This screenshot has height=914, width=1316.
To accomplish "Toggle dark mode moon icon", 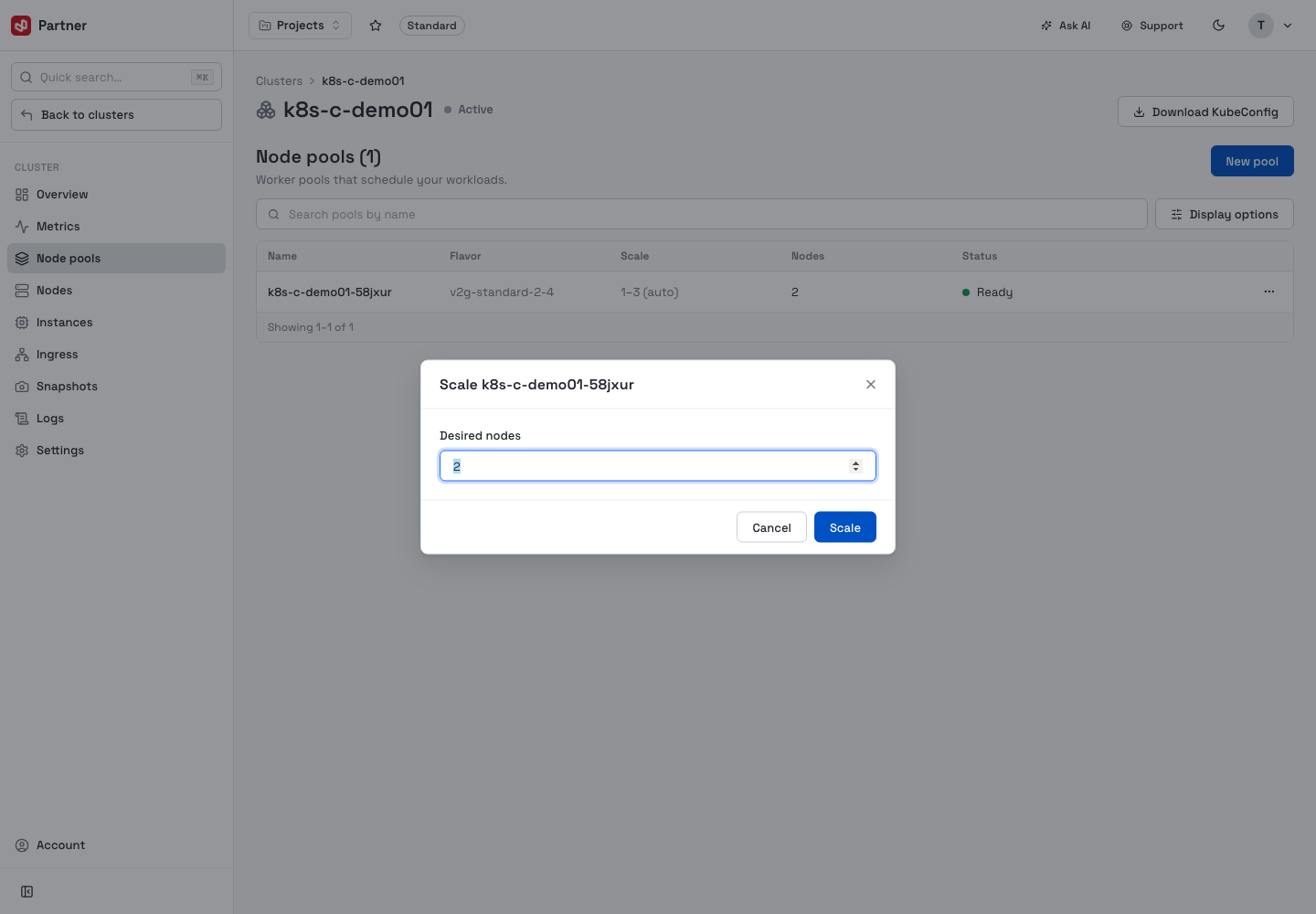I will click(x=1218, y=26).
